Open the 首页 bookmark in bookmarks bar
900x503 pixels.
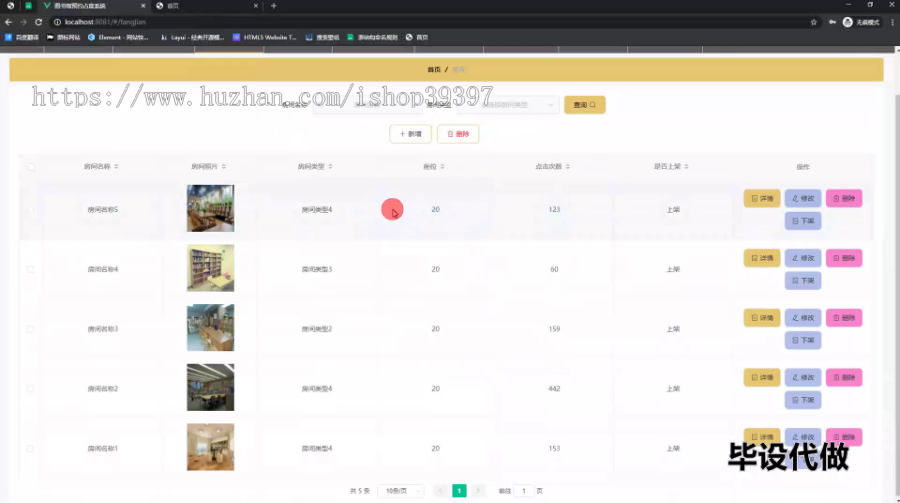pyautogui.click(x=417, y=37)
